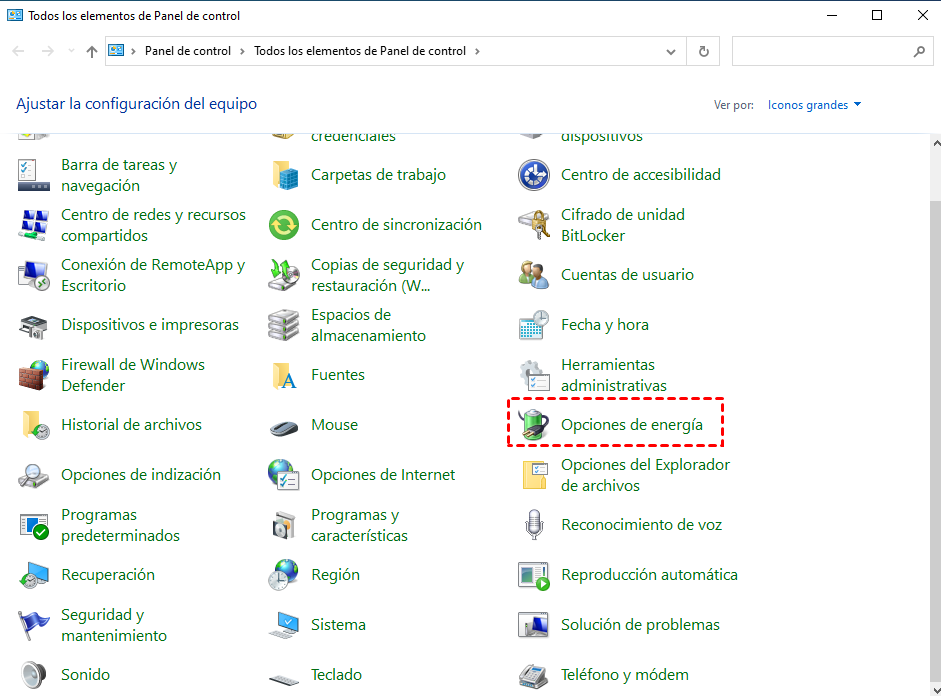Select Todos los elementos breadcrumb segment

point(360,51)
